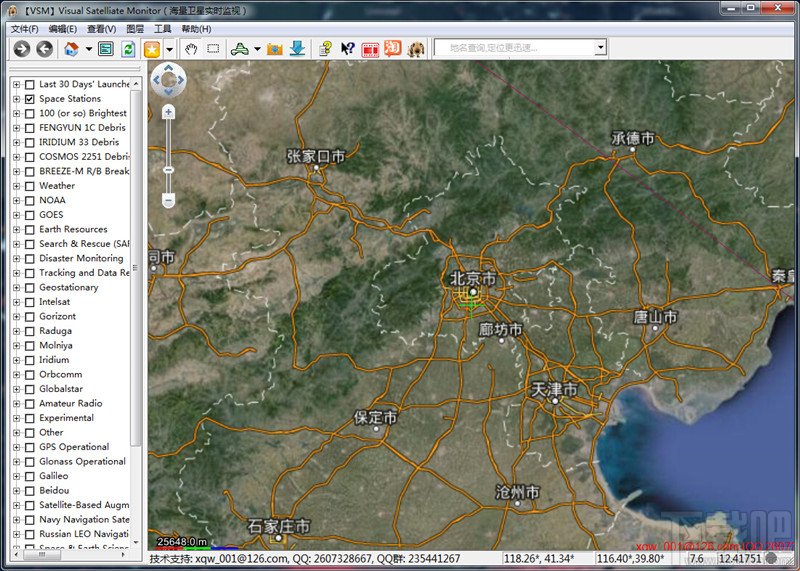Image resolution: width=800 pixels, height=571 pixels.
Task: Click the camera snapshot icon
Action: click(275, 49)
